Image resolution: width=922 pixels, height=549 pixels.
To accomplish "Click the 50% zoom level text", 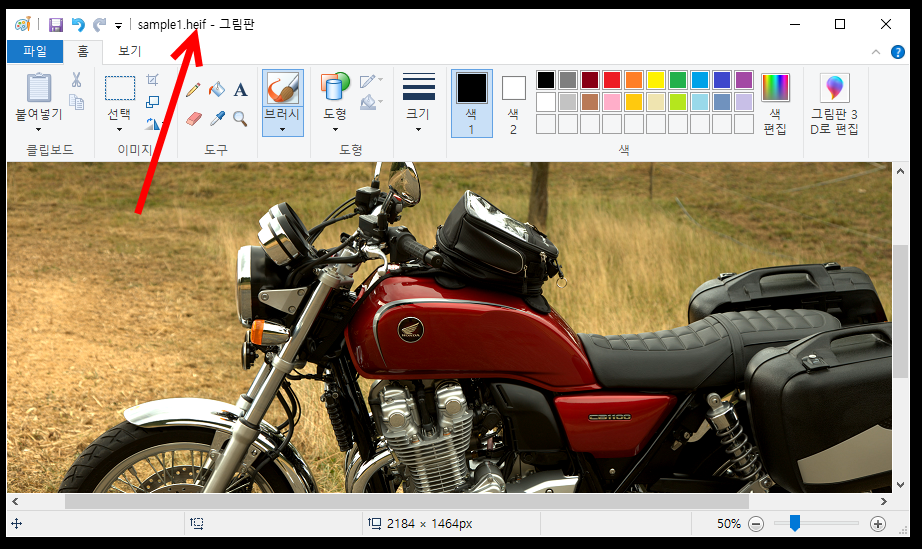I will tap(729, 523).
